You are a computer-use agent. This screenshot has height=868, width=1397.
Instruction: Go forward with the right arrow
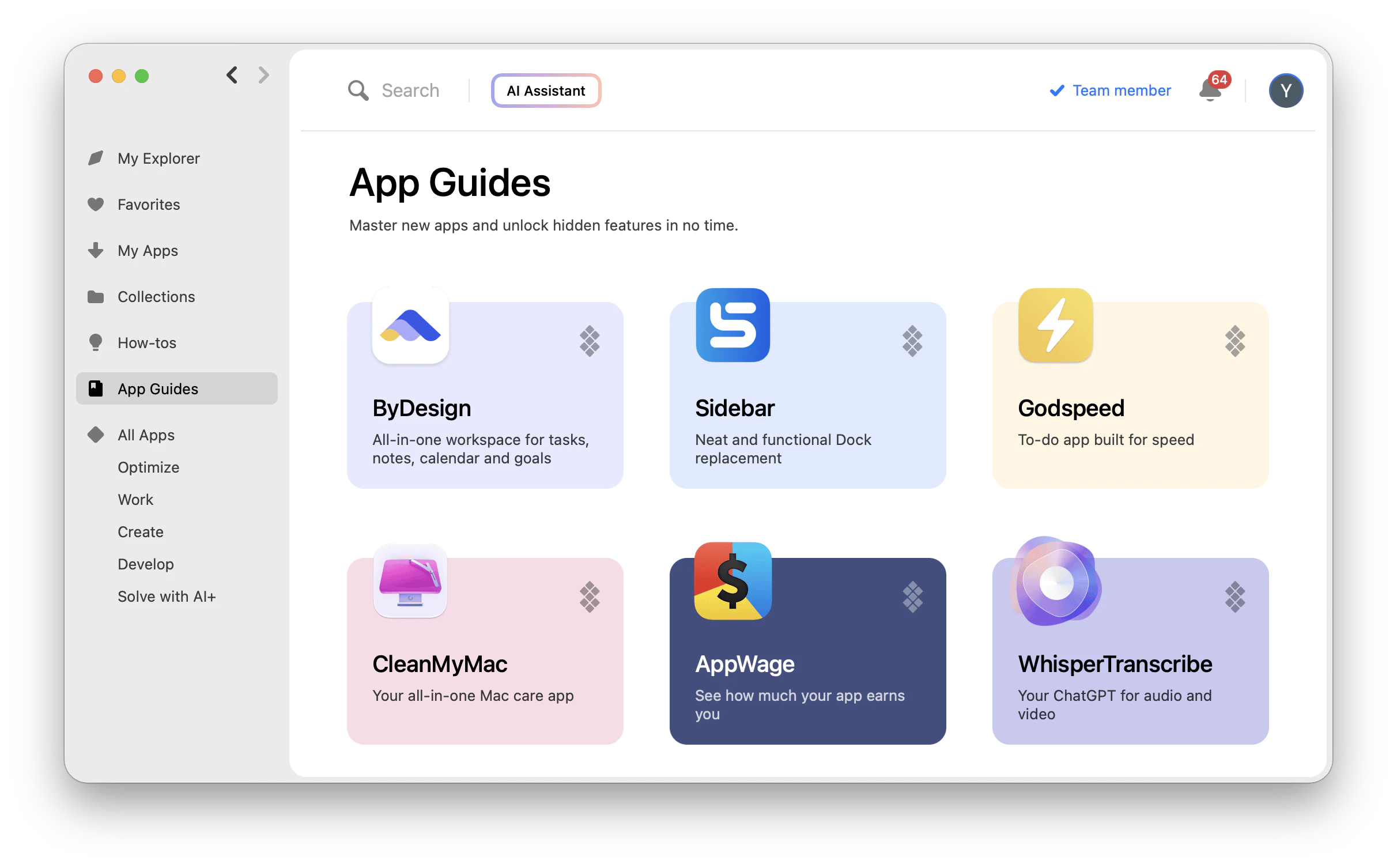coord(263,75)
